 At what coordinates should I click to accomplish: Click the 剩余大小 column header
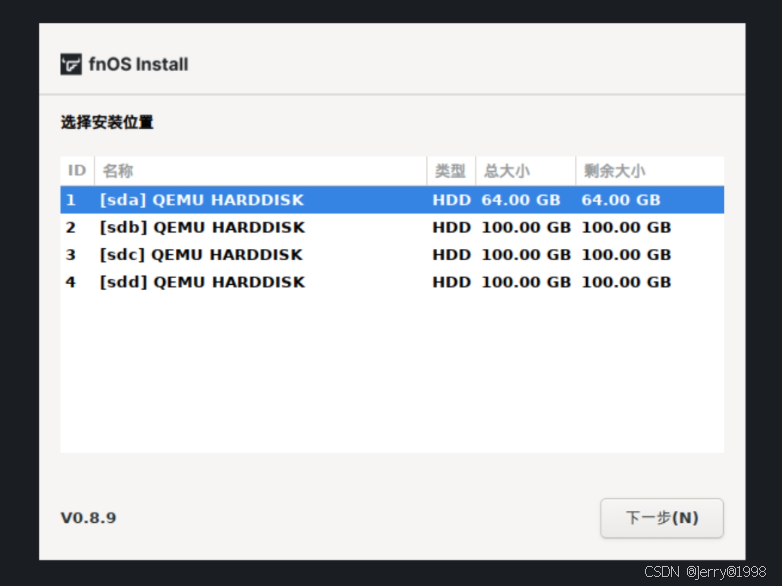(650, 171)
